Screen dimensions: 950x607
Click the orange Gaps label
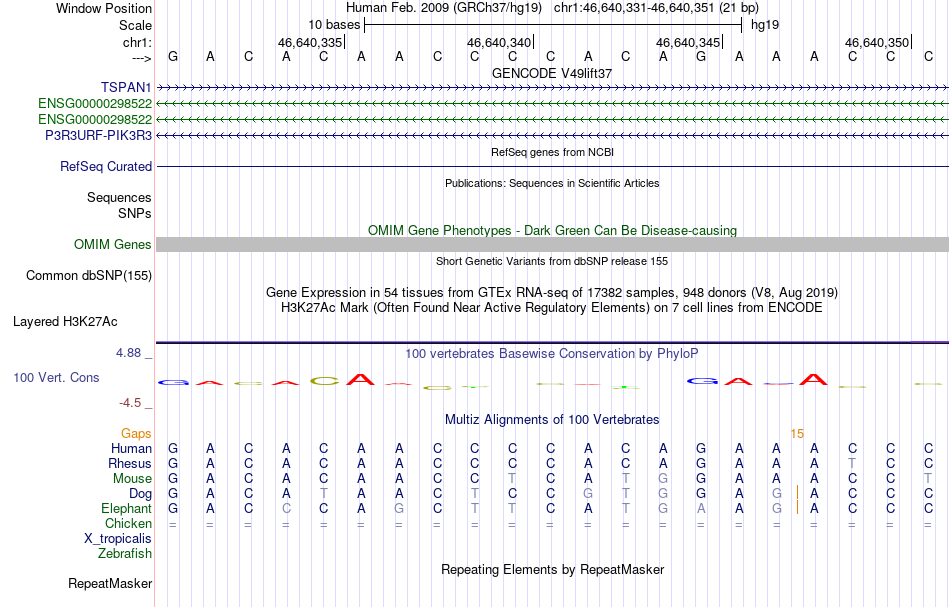(x=136, y=433)
